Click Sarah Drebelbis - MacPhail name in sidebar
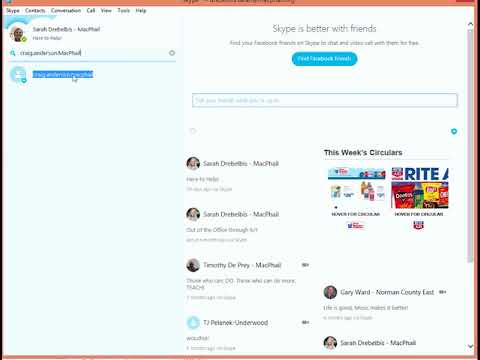 66,29
